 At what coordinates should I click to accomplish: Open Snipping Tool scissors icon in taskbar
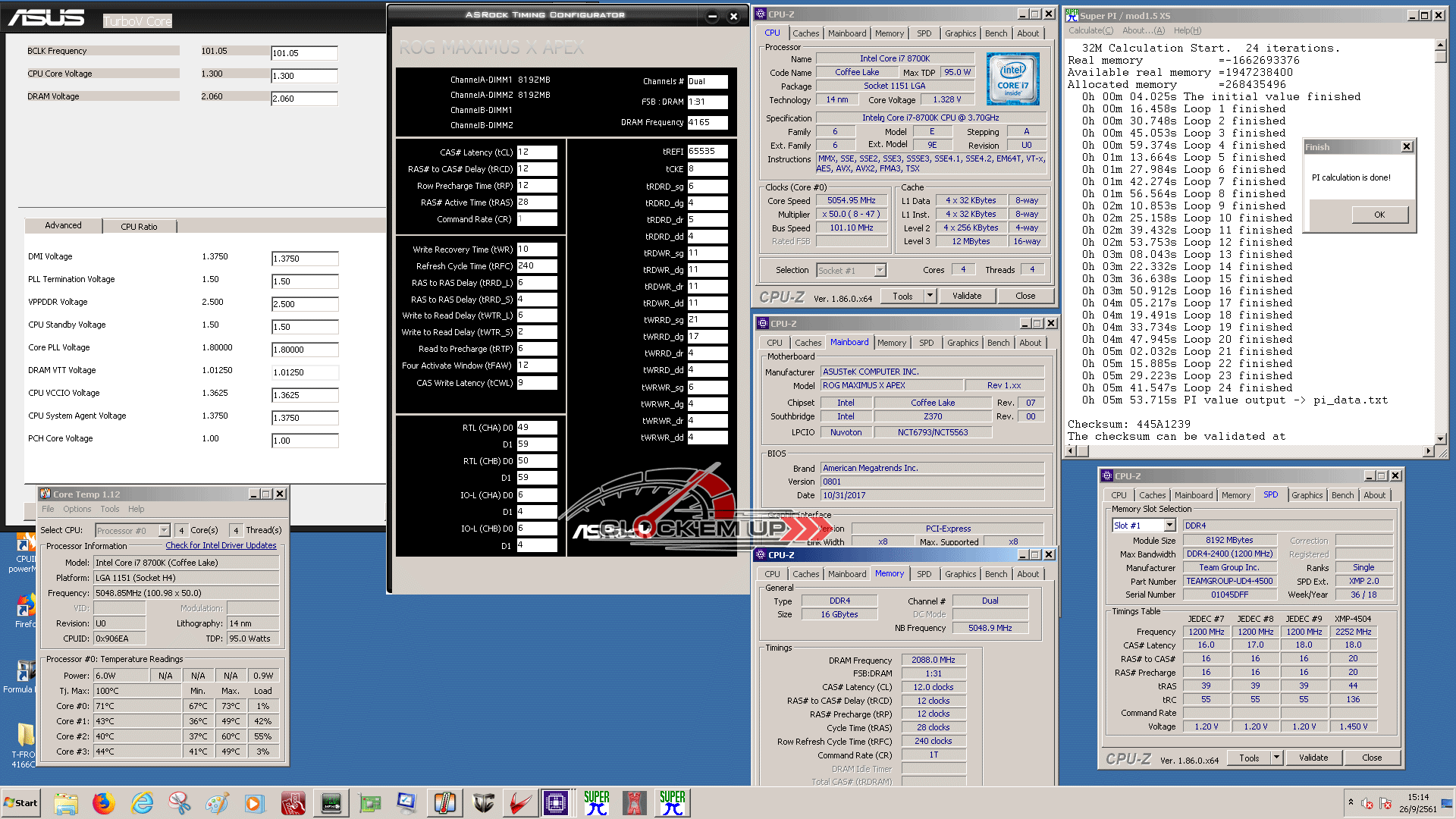(x=180, y=803)
